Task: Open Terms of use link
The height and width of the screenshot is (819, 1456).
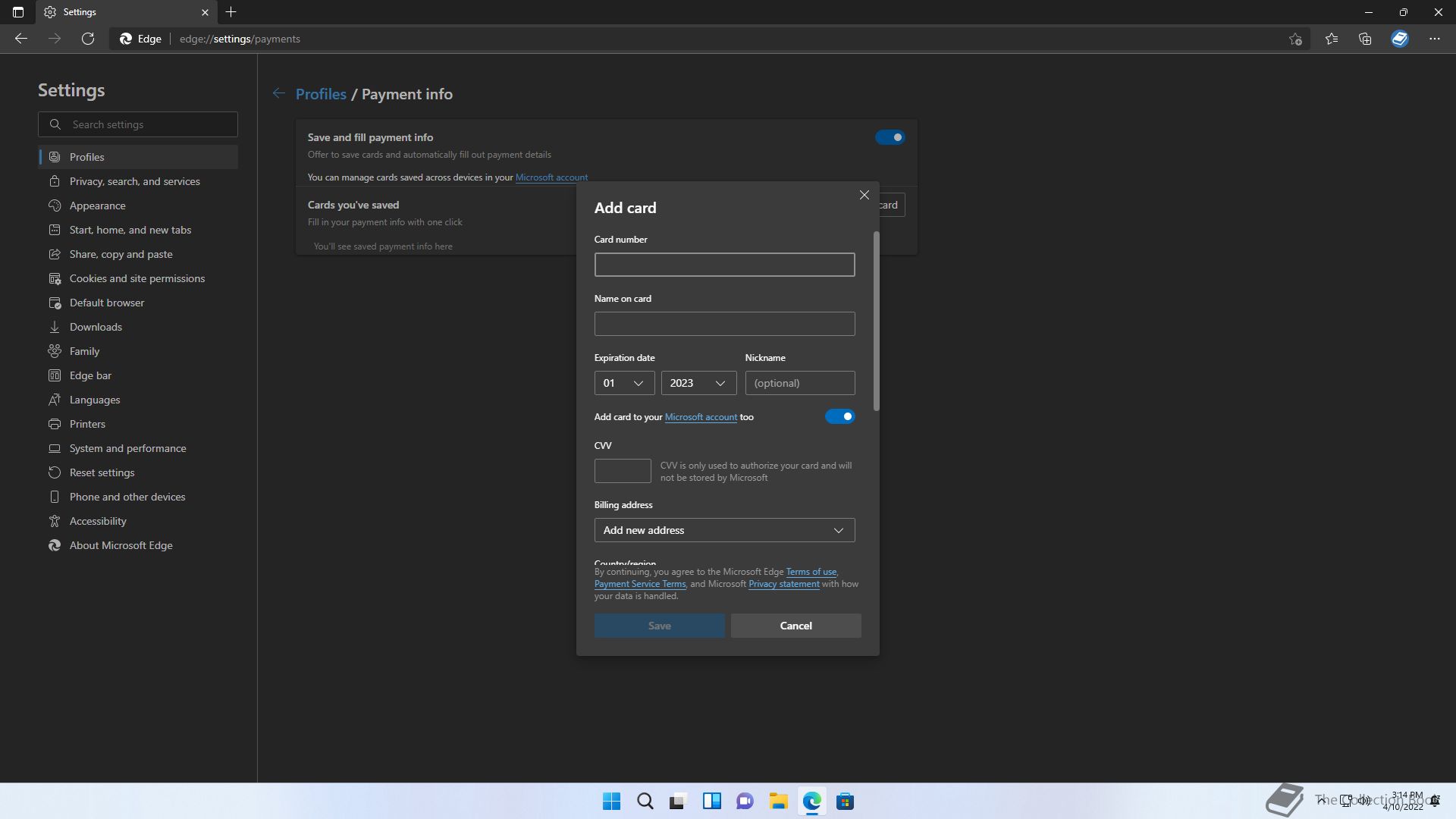Action: [811, 572]
